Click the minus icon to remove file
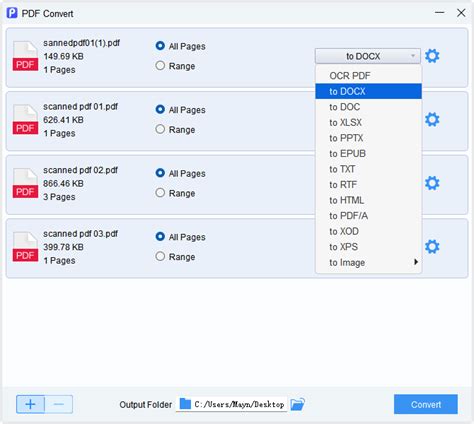 [59, 404]
